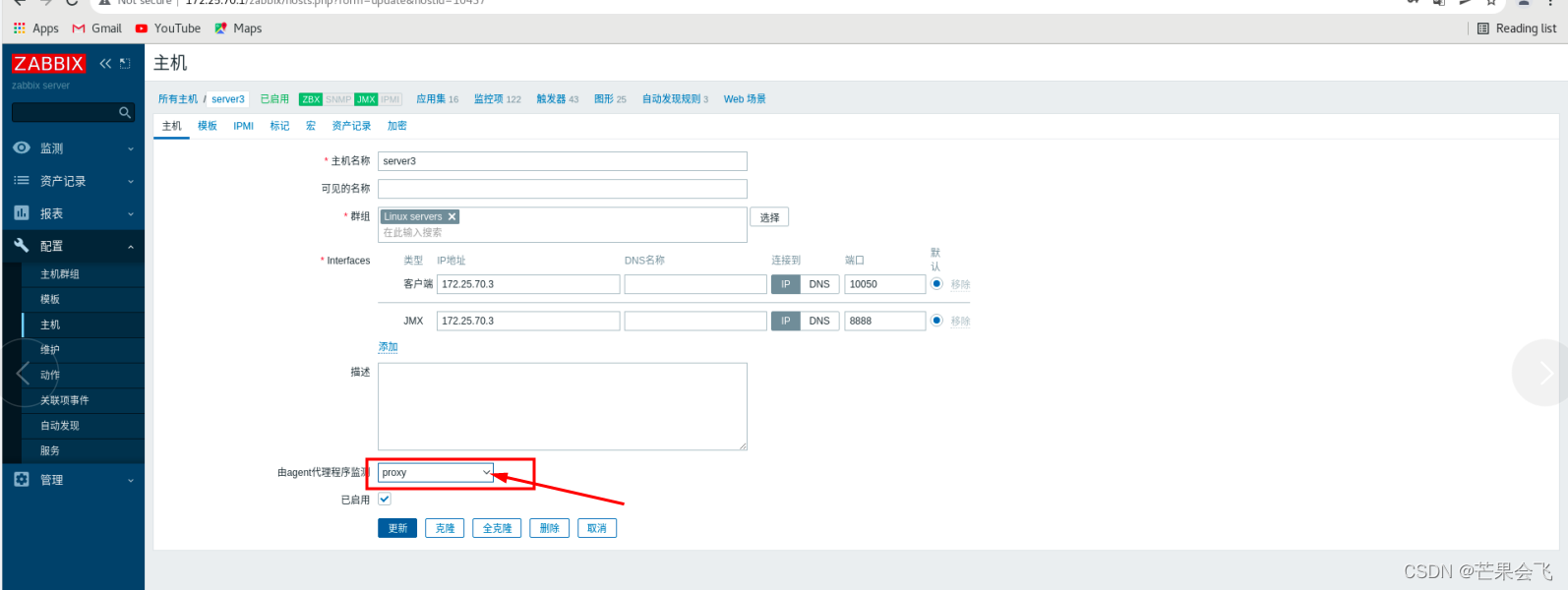Collapse the sidebar with the double-chevron icon
The width and height of the screenshot is (1568, 590).
pos(105,63)
